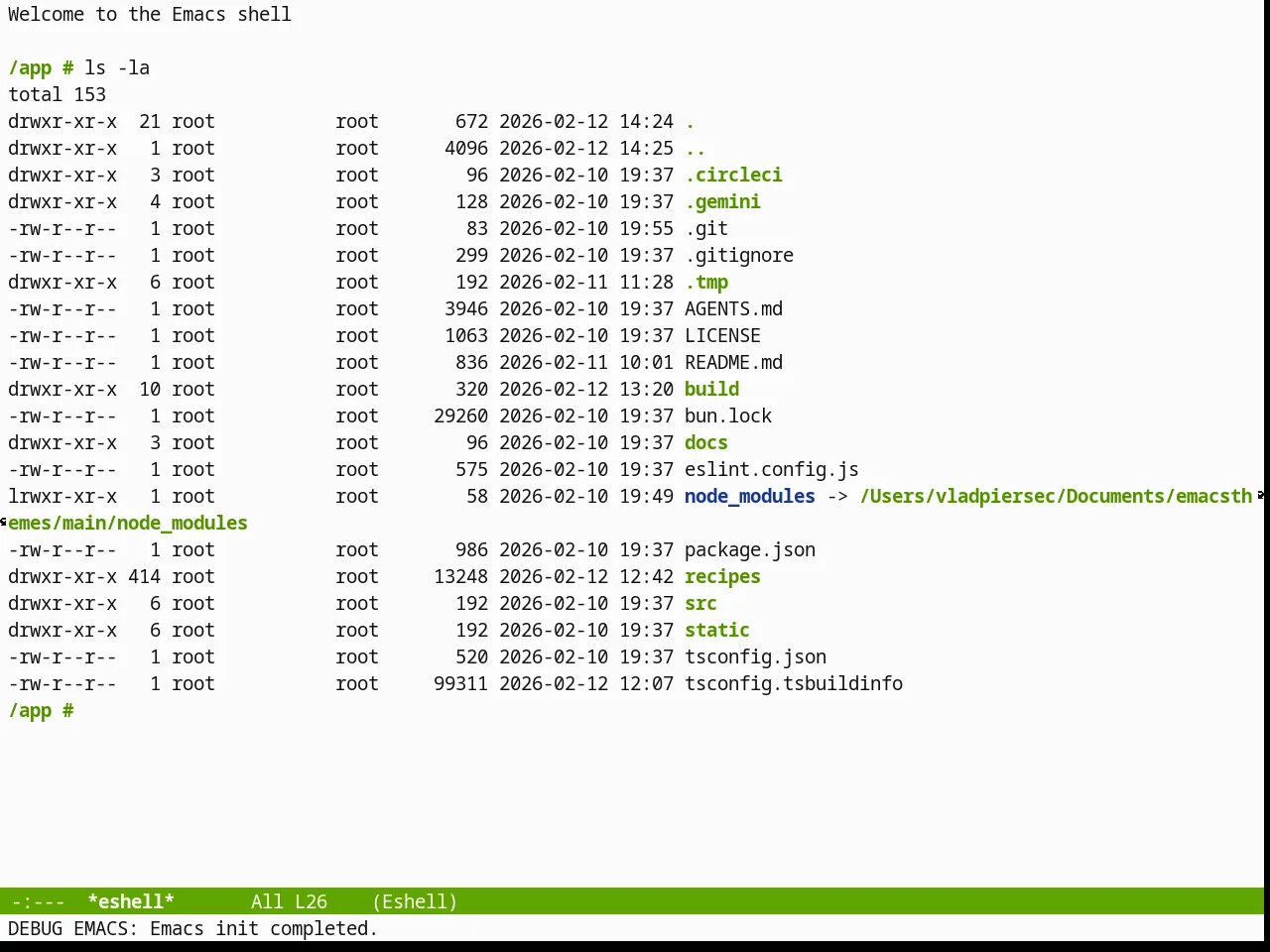Click the timestamp 2026-02-11 11:28 of .tmp

[x=586, y=283]
